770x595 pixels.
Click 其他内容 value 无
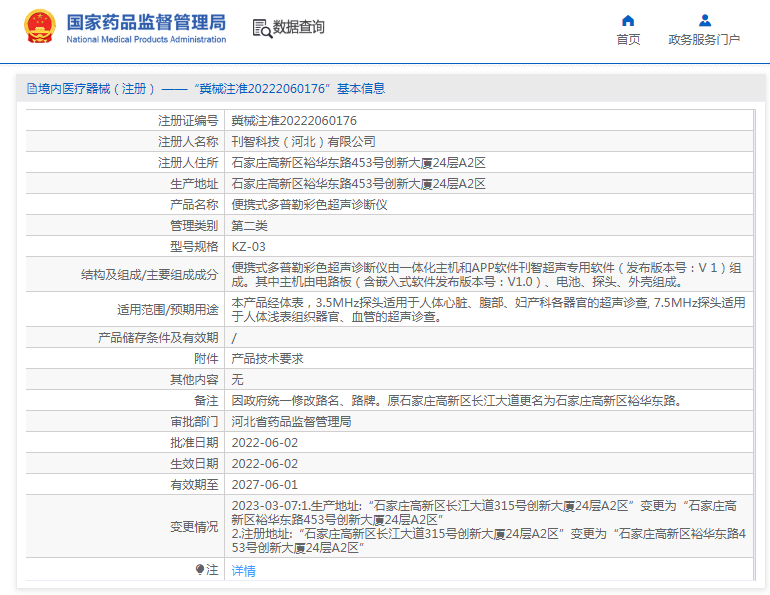(237, 380)
